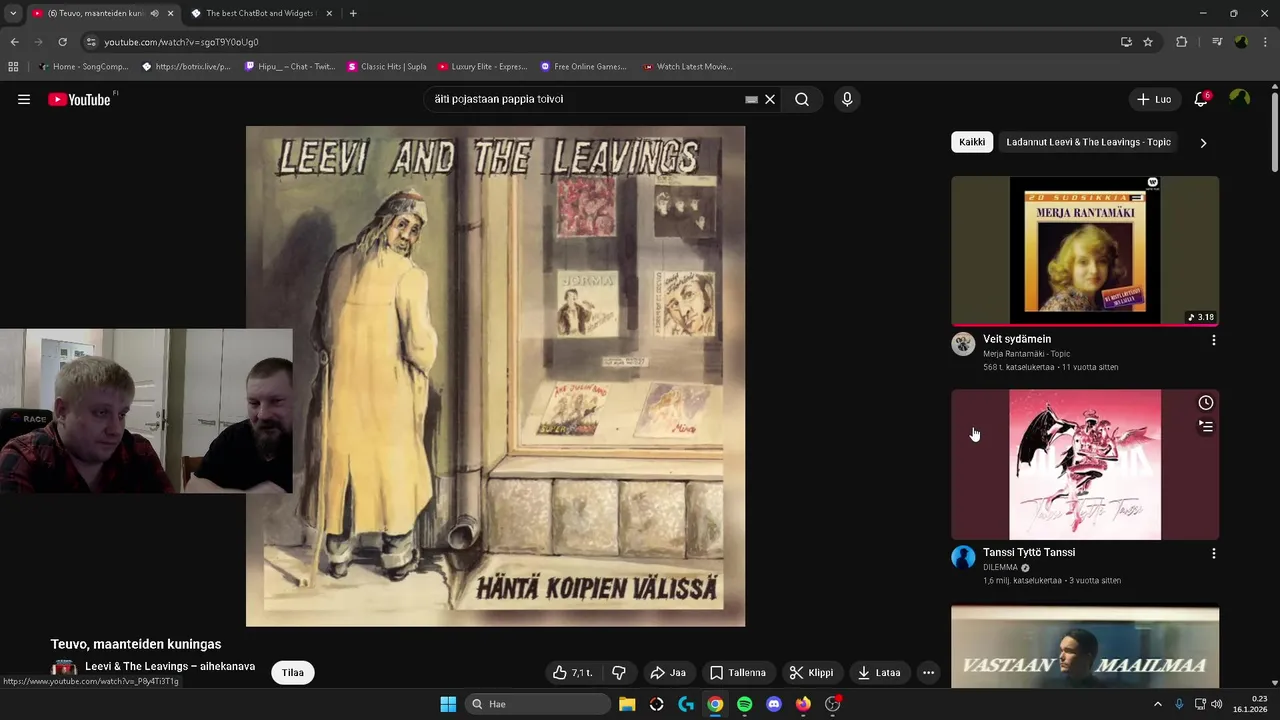Add Tanssi Tyttö Tanssi to Watch later
This screenshot has height=720, width=1280.
pos(1206,402)
